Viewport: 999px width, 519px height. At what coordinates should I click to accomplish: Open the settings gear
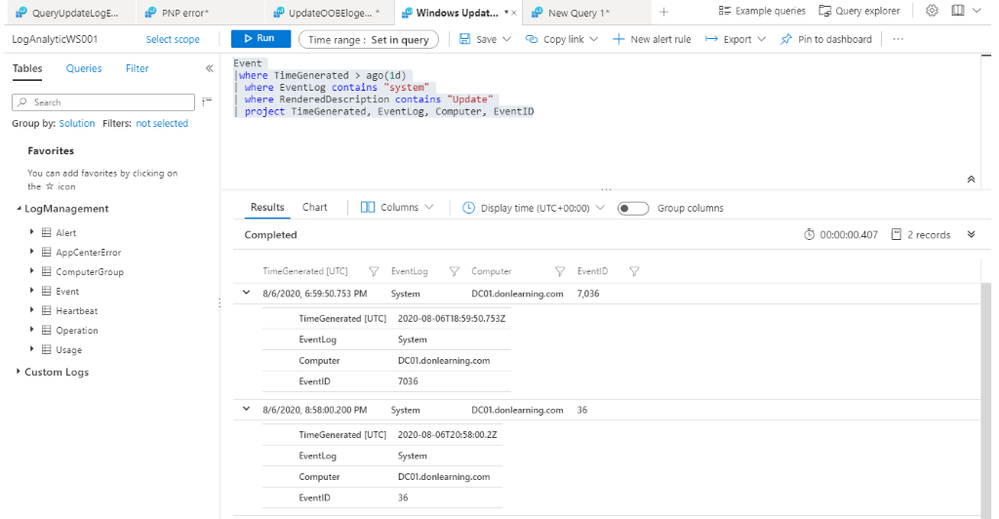pos(932,11)
